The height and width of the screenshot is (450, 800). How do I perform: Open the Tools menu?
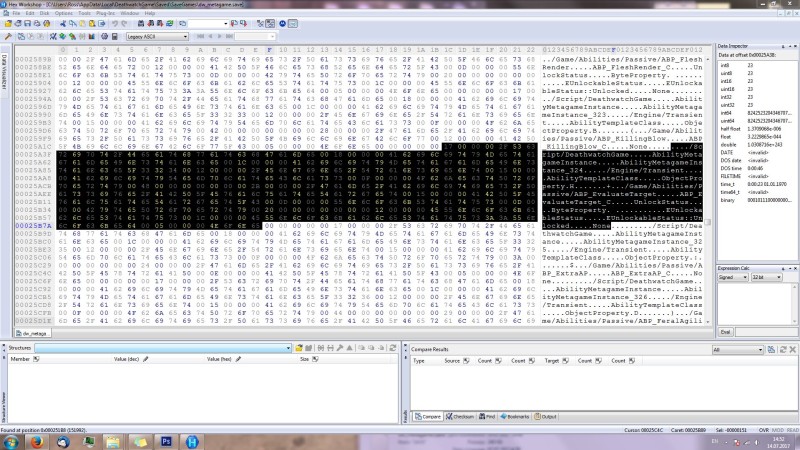[x=85, y=13]
